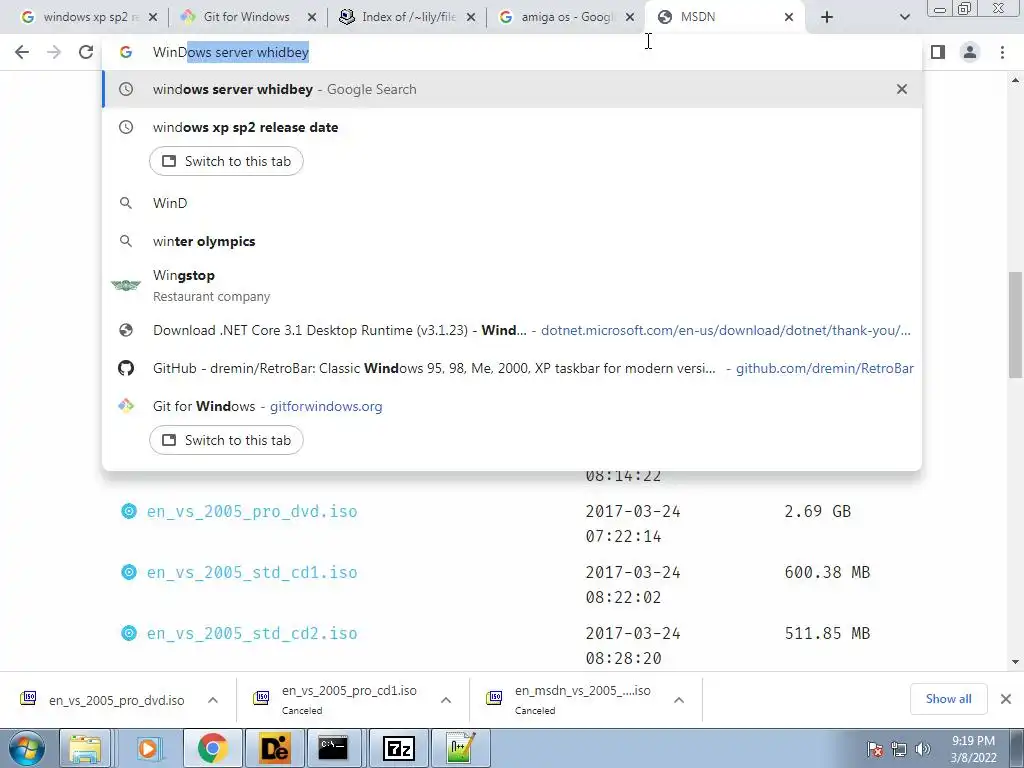Click canceled en_msdn_vs_2005 iso download item
This screenshot has width=1024, height=768.
click(x=569, y=699)
